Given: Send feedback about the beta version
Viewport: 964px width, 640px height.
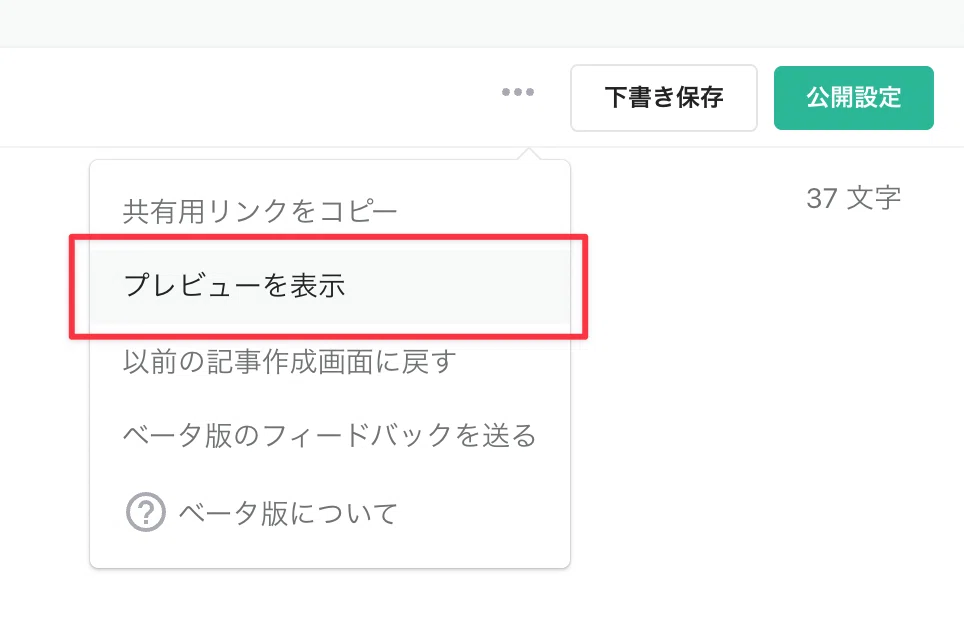Looking at the screenshot, I should (x=330, y=436).
